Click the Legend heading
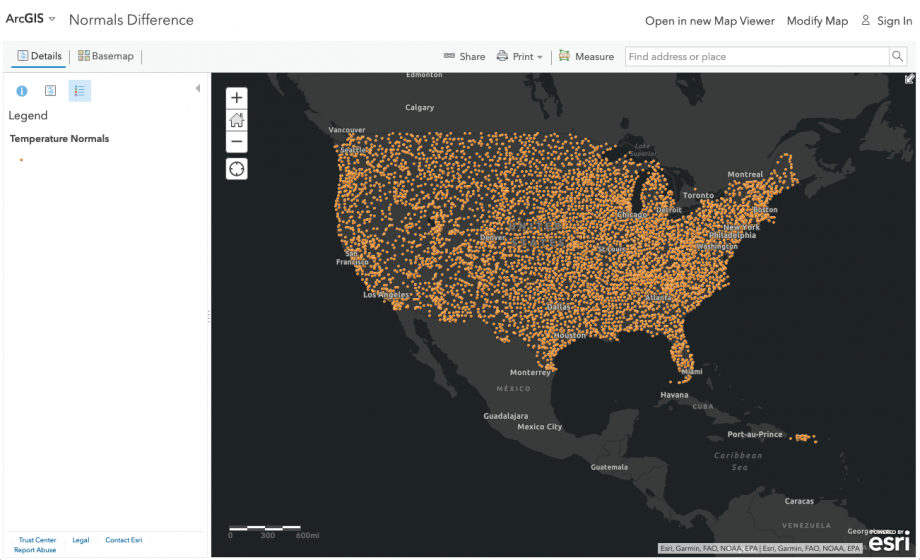Viewport: 920px width, 560px height. 28,116
